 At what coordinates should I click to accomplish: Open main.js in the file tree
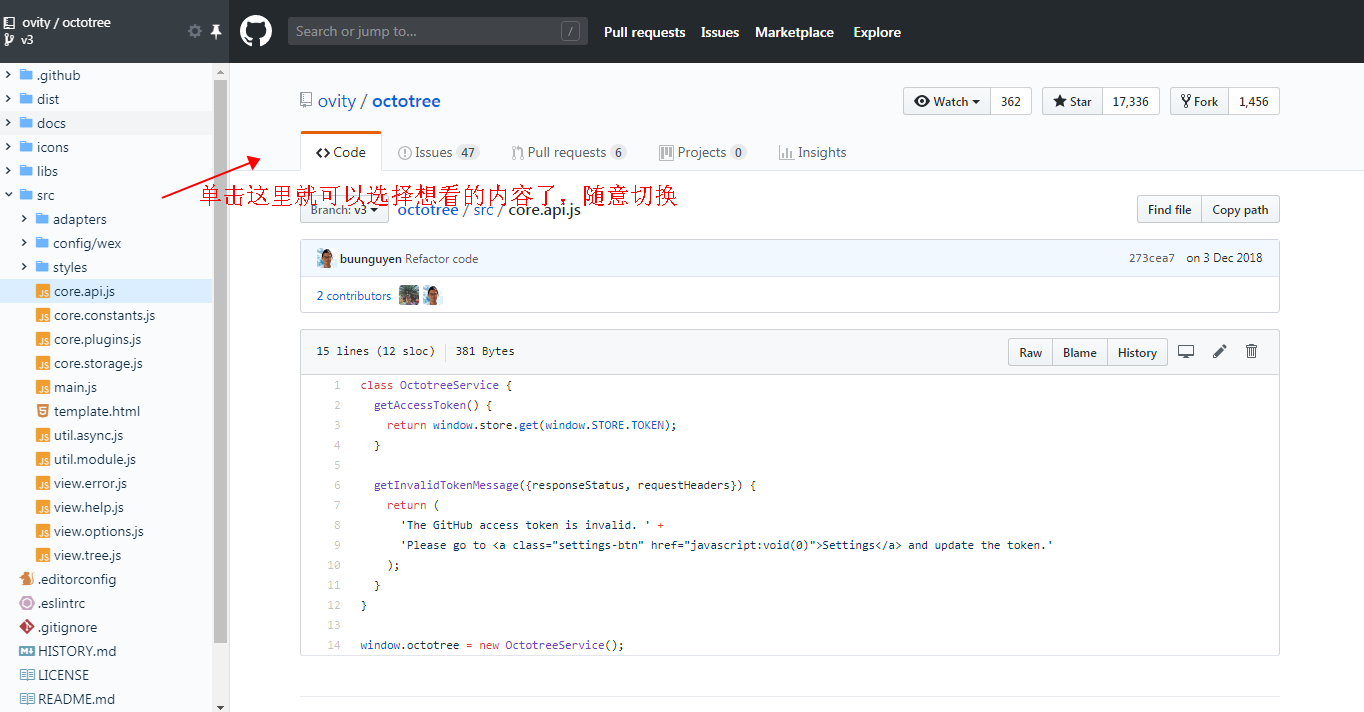(x=75, y=387)
